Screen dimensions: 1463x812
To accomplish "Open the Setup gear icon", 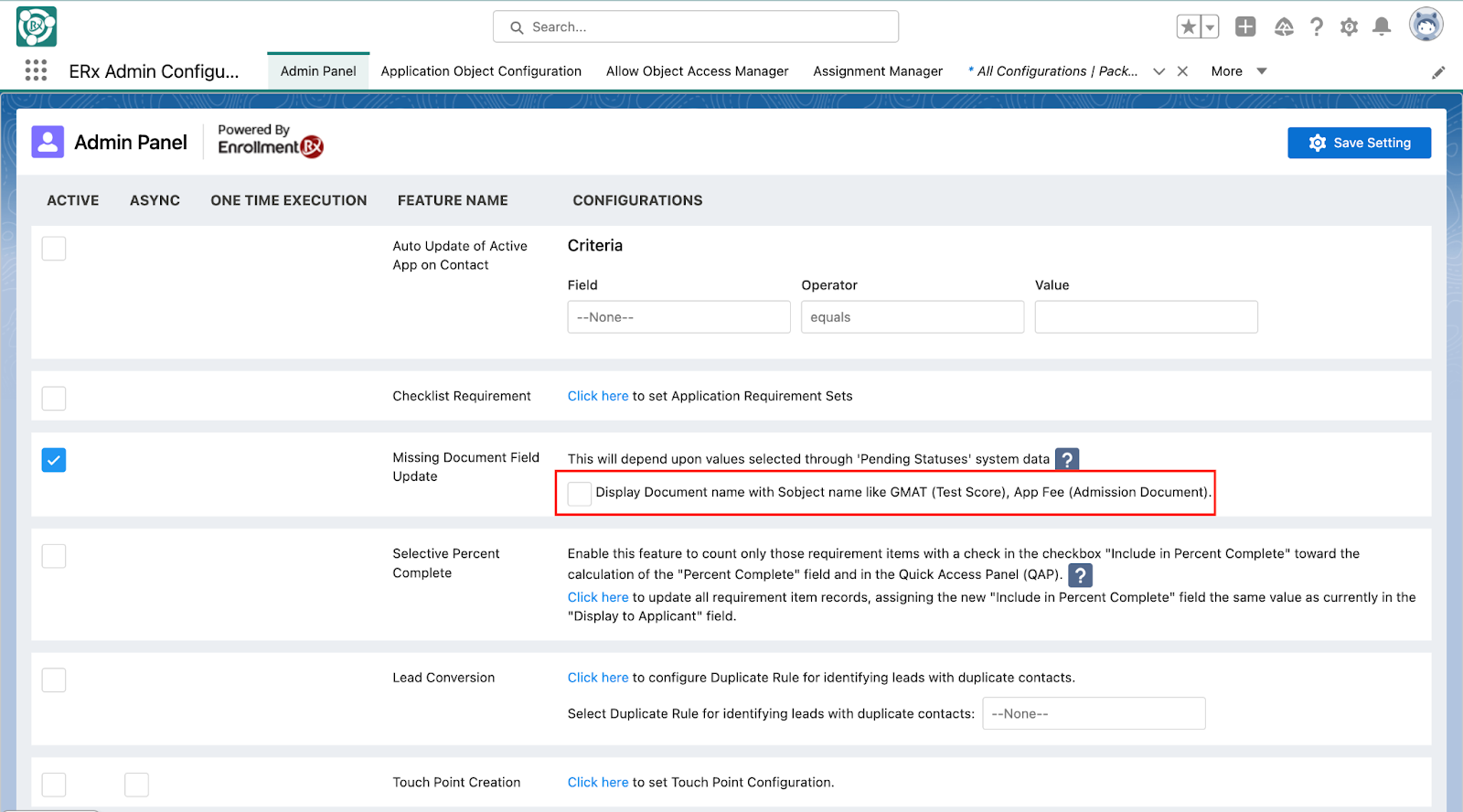I will click(x=1349, y=27).
